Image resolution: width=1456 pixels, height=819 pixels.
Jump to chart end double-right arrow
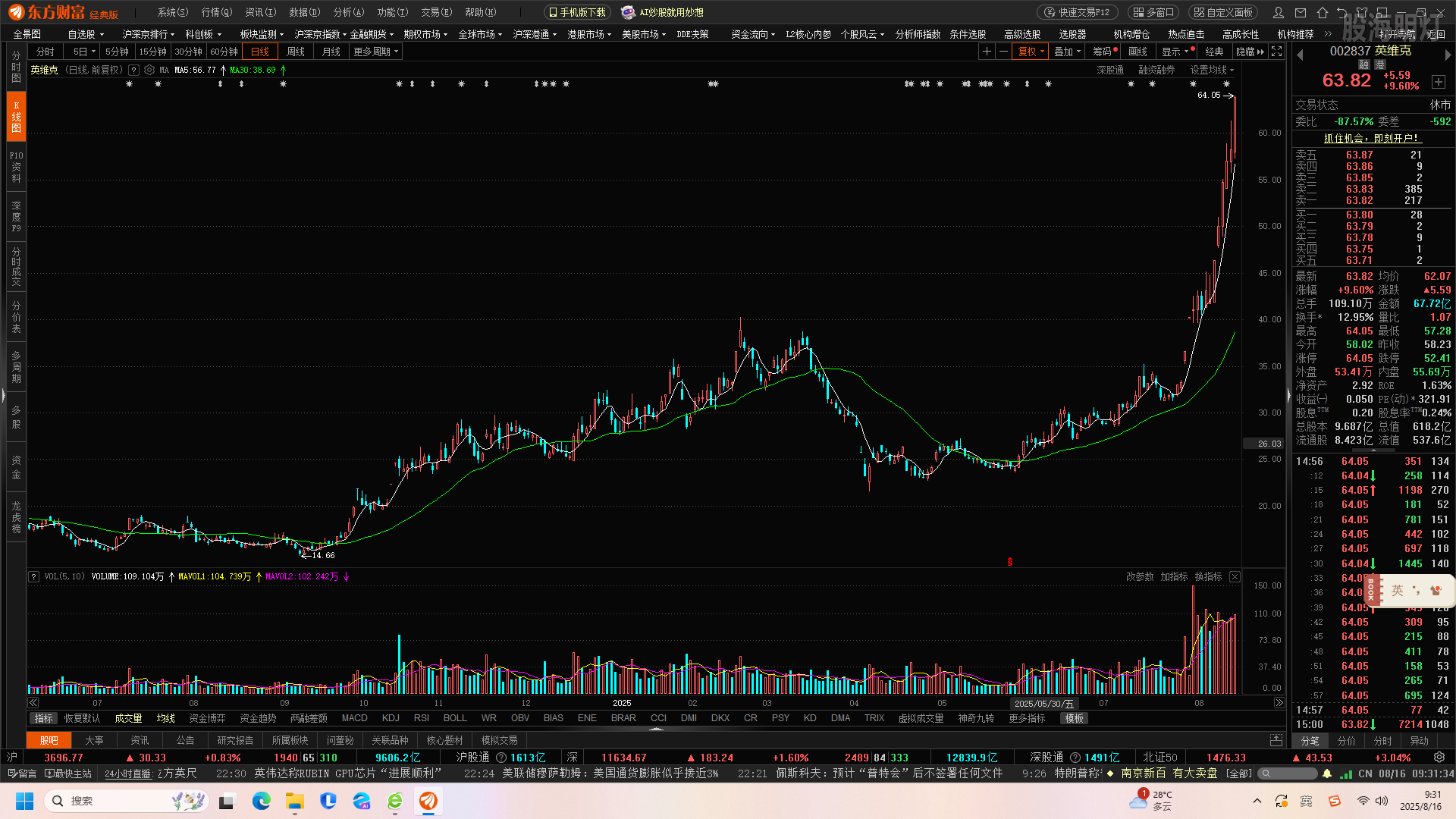click(1279, 703)
